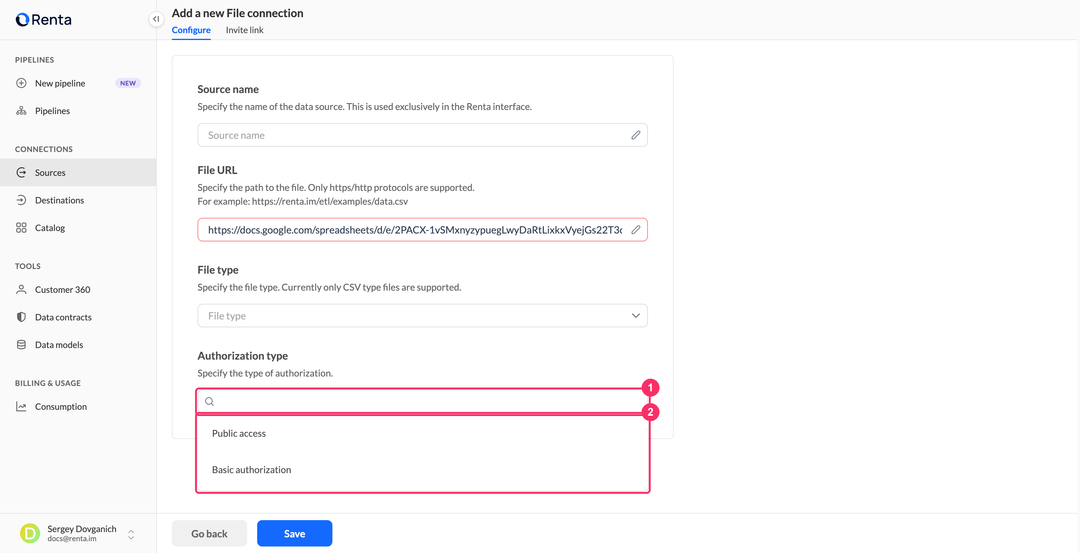Click the Authorization type label
The width and height of the screenshot is (1080, 553).
point(242,356)
